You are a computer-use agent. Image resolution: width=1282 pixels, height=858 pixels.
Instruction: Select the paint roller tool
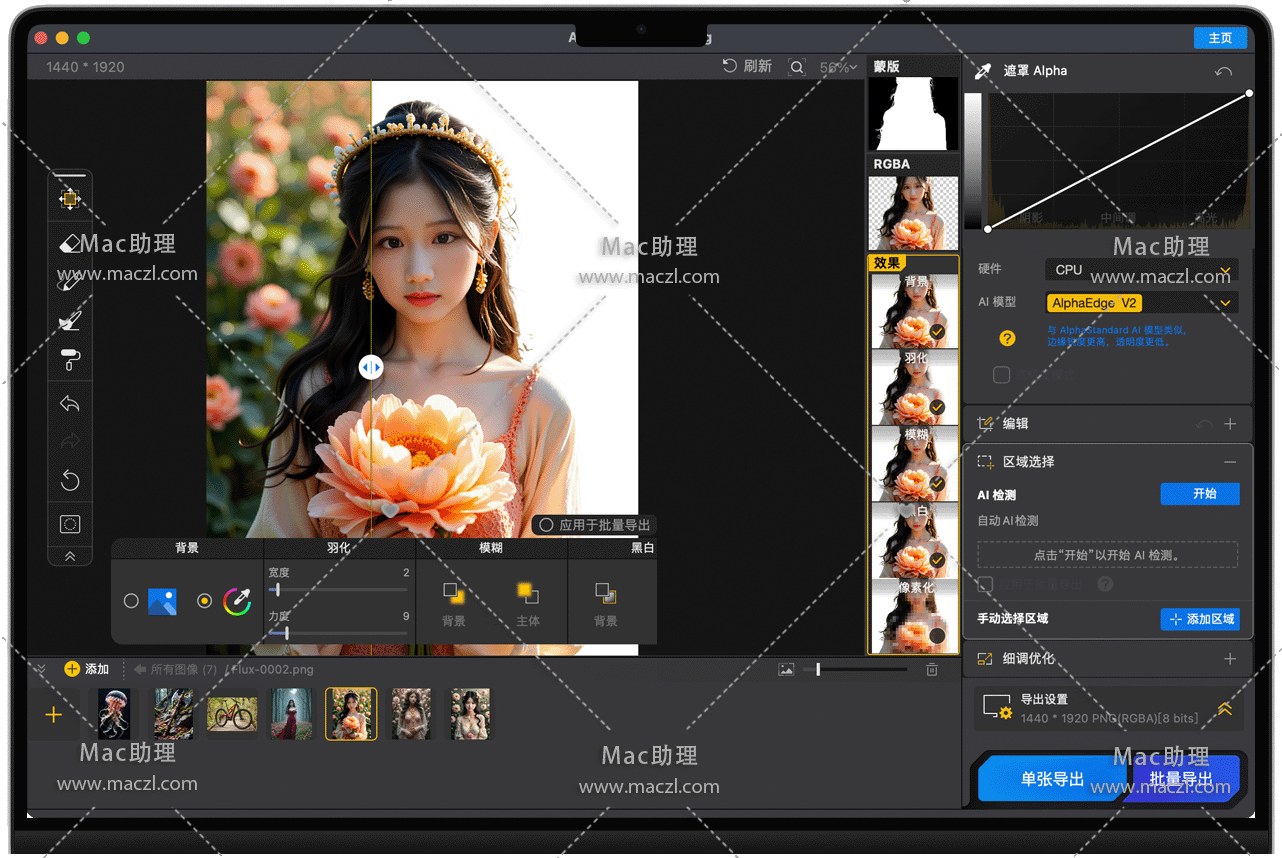[70, 360]
